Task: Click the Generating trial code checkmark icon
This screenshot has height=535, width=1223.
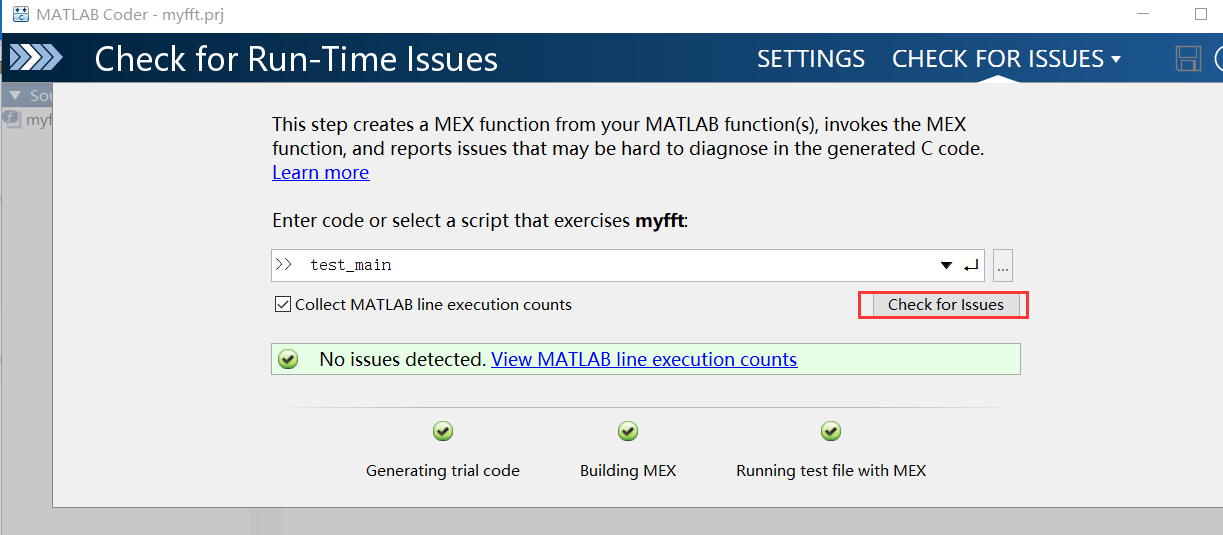Action: pos(443,431)
